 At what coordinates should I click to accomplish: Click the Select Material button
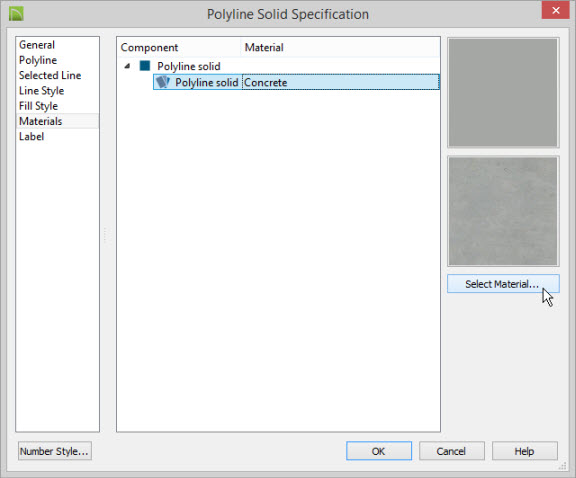coord(503,284)
